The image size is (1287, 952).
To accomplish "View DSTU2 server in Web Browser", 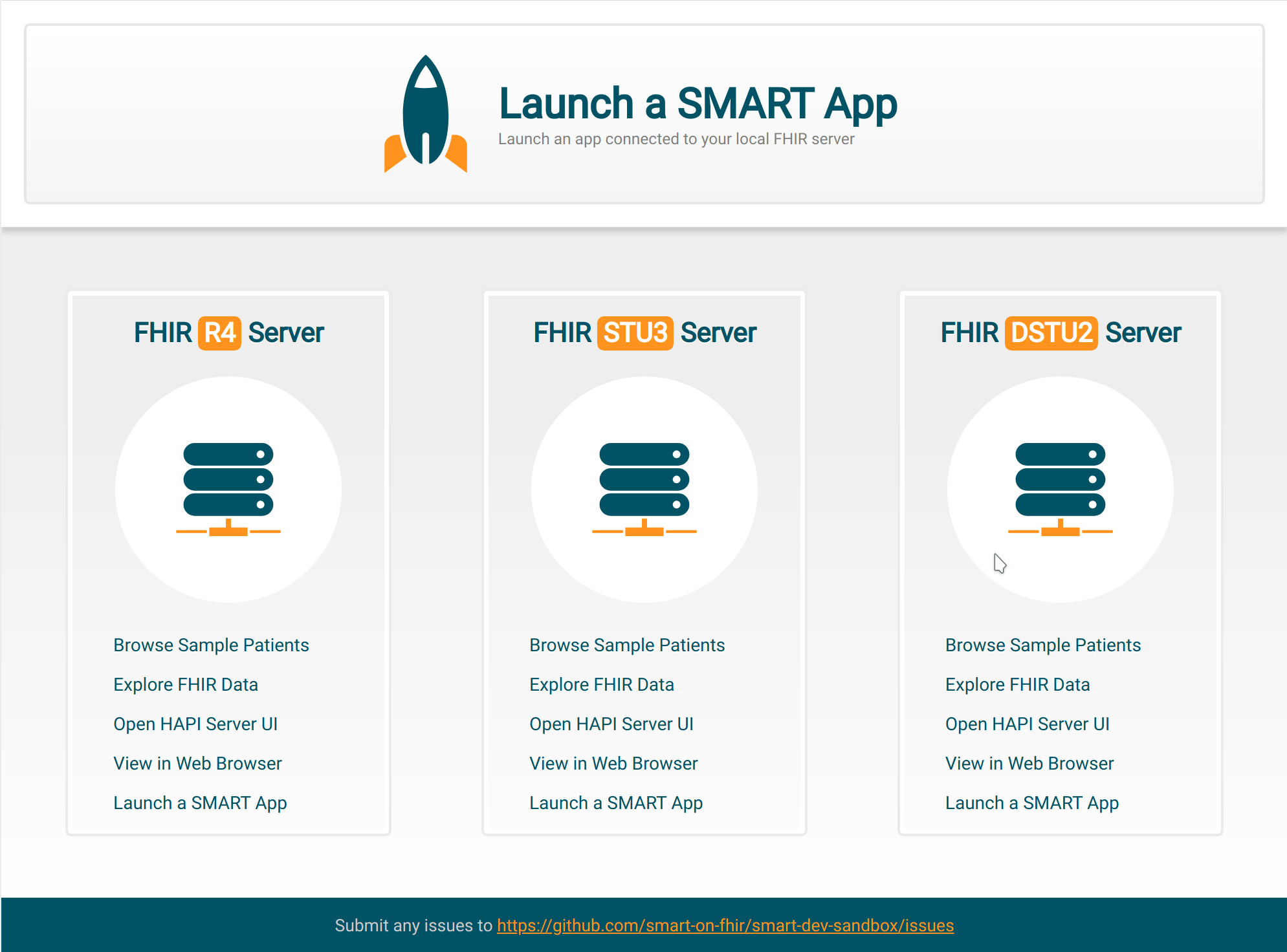I will 1029,763.
